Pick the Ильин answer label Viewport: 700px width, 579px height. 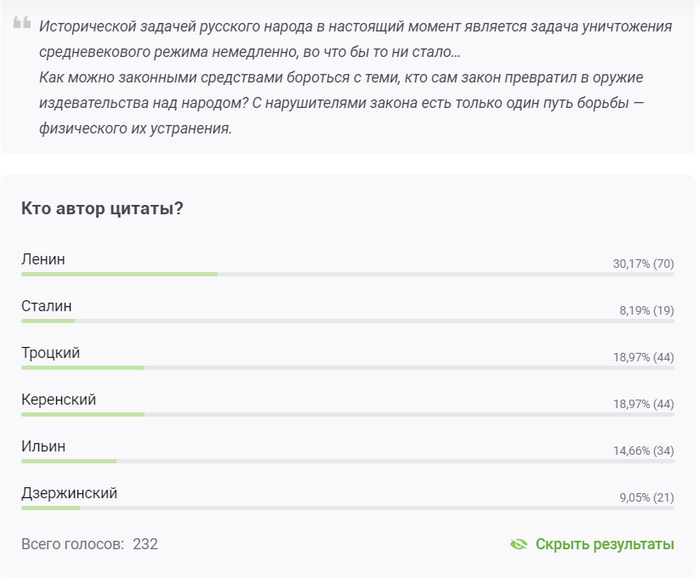tap(43, 447)
